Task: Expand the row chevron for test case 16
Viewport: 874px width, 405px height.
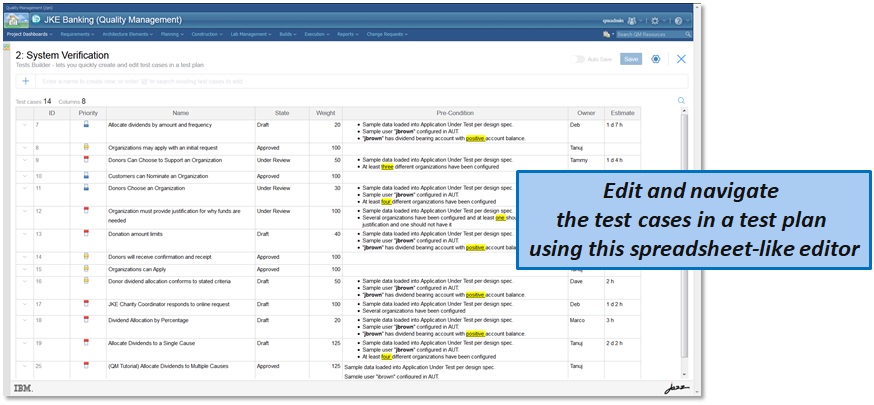Action: point(25,281)
